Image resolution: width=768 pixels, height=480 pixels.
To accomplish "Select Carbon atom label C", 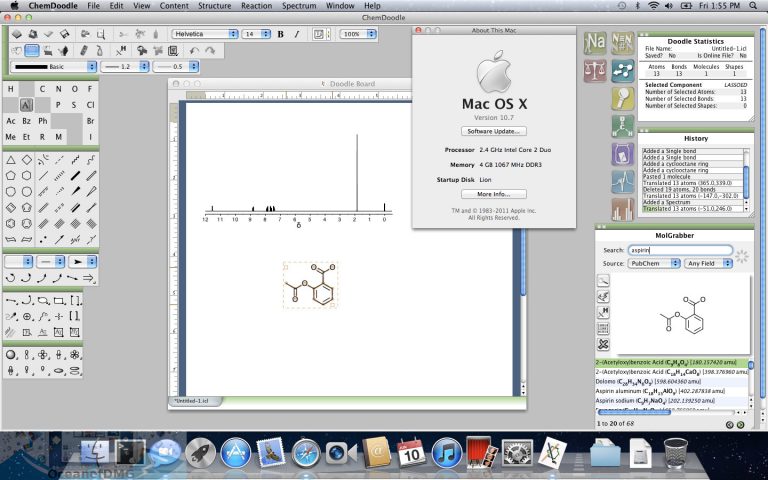I will coord(43,89).
